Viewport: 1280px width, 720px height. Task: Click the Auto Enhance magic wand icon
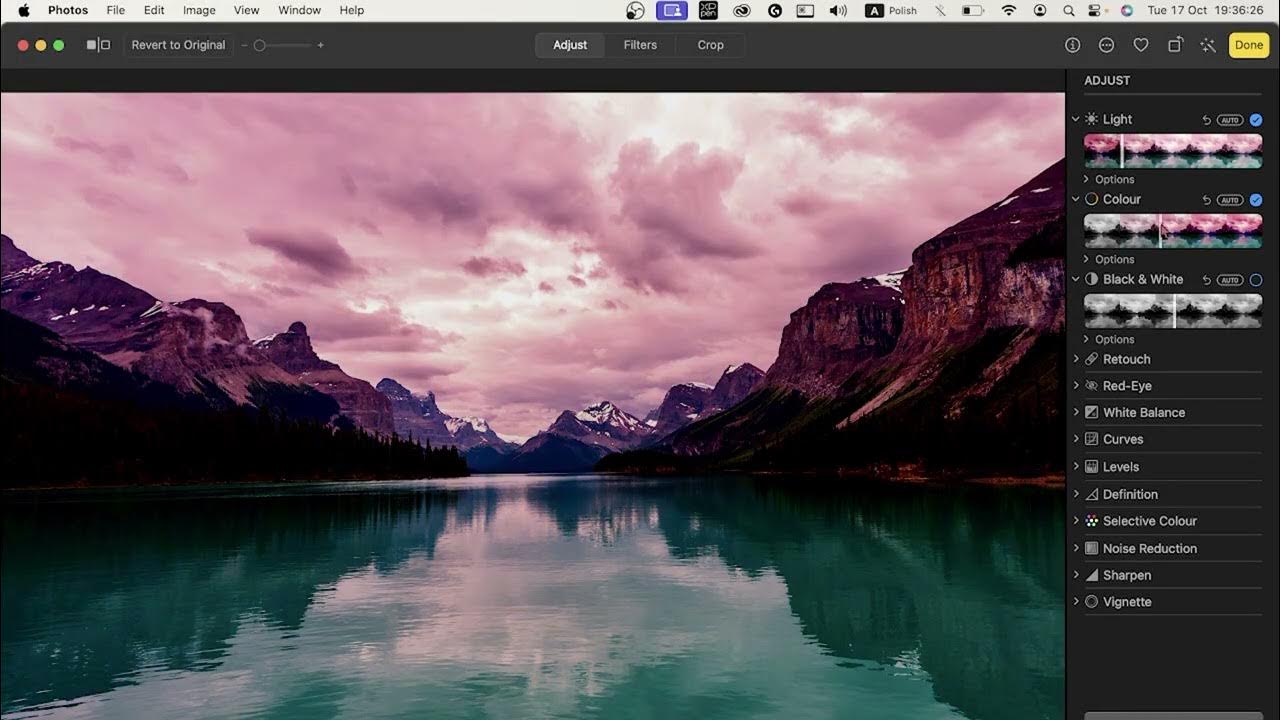coord(1207,45)
